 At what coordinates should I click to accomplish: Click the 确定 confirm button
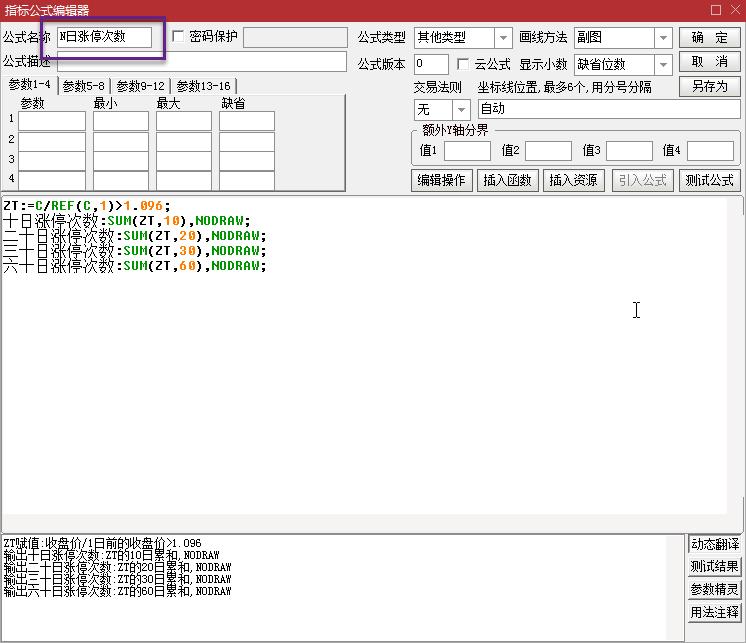click(x=710, y=37)
